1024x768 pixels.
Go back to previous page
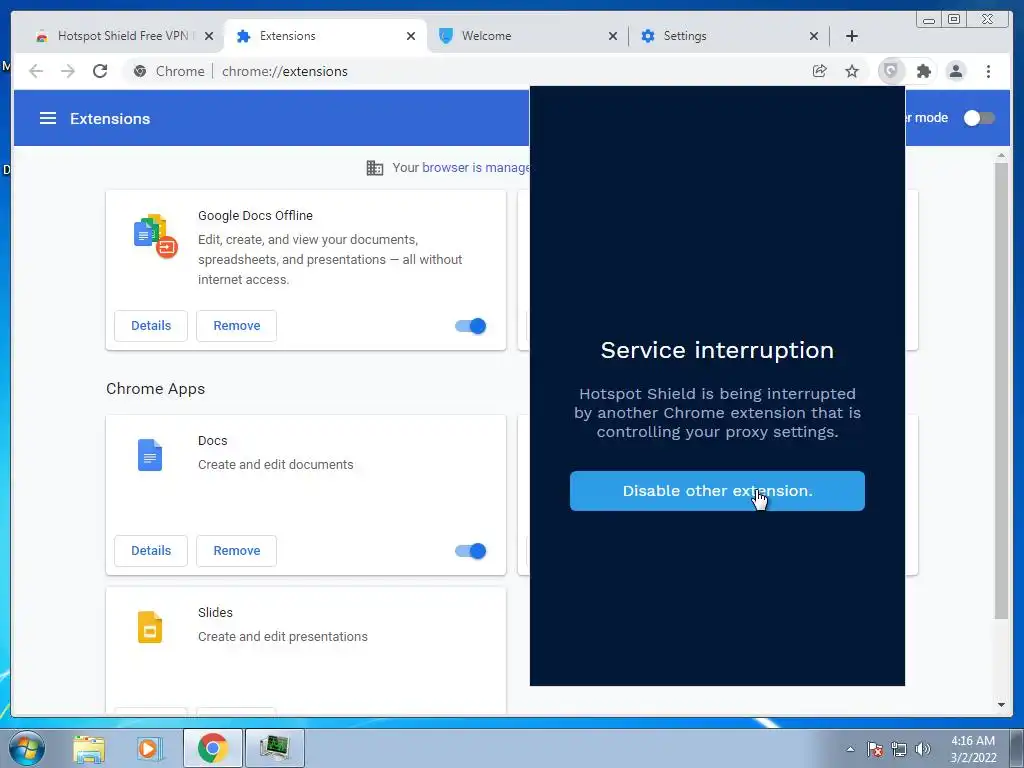pyautogui.click(x=36, y=71)
